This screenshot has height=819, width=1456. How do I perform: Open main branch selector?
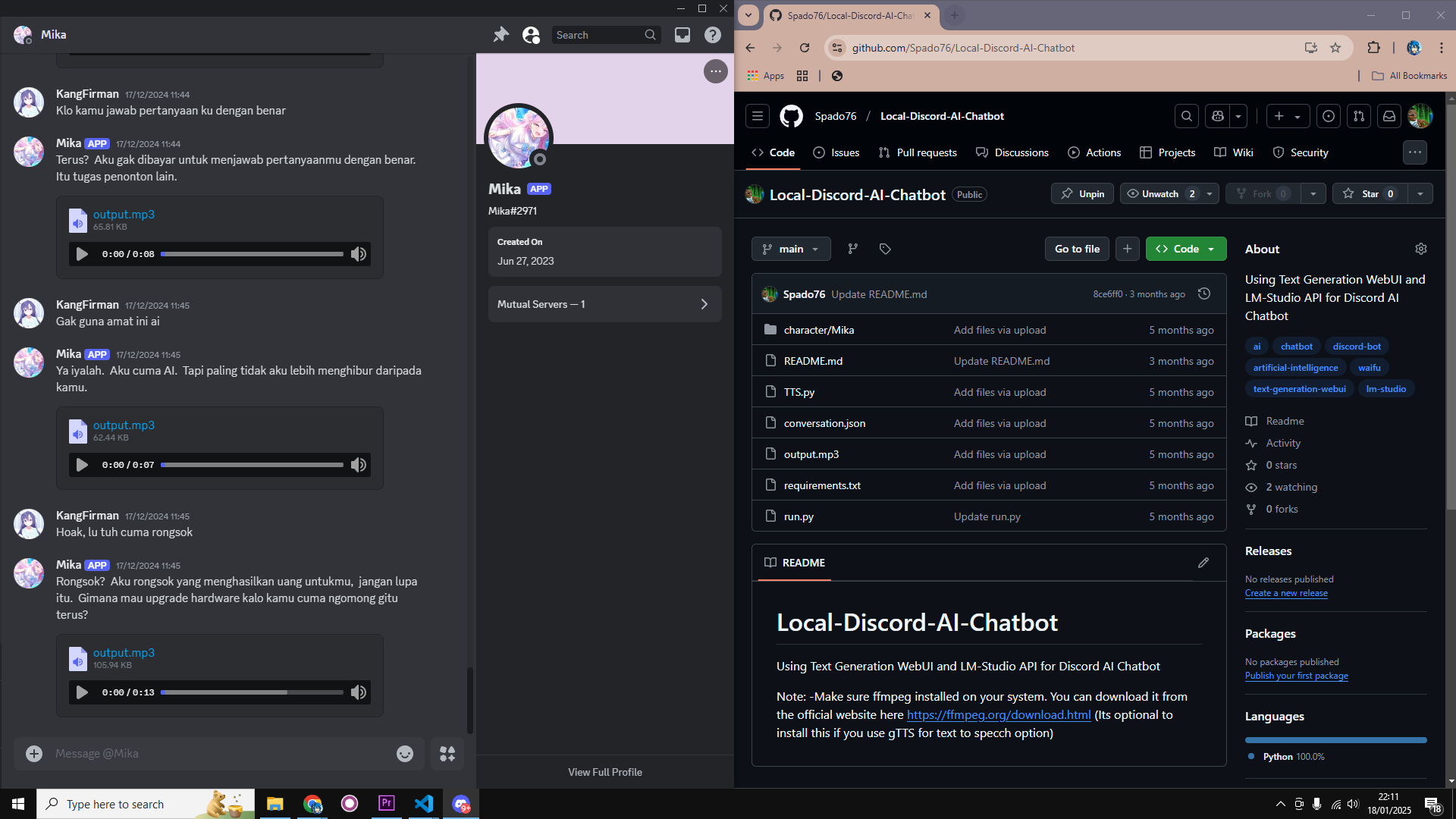pos(791,249)
